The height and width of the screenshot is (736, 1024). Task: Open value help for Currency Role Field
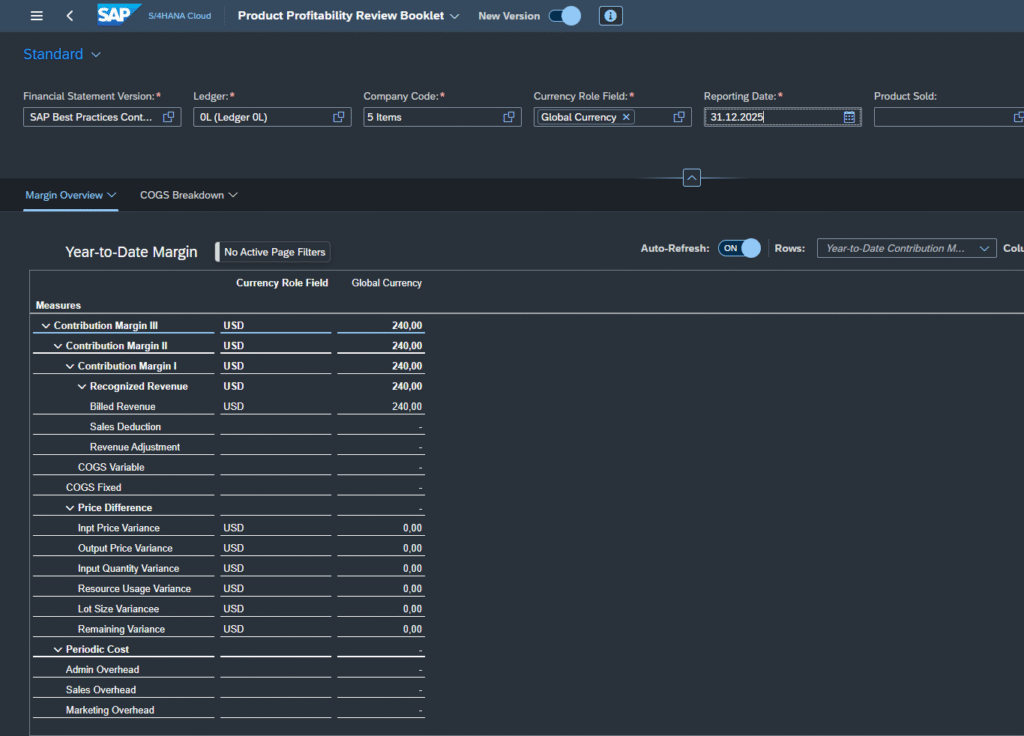[x=679, y=117]
